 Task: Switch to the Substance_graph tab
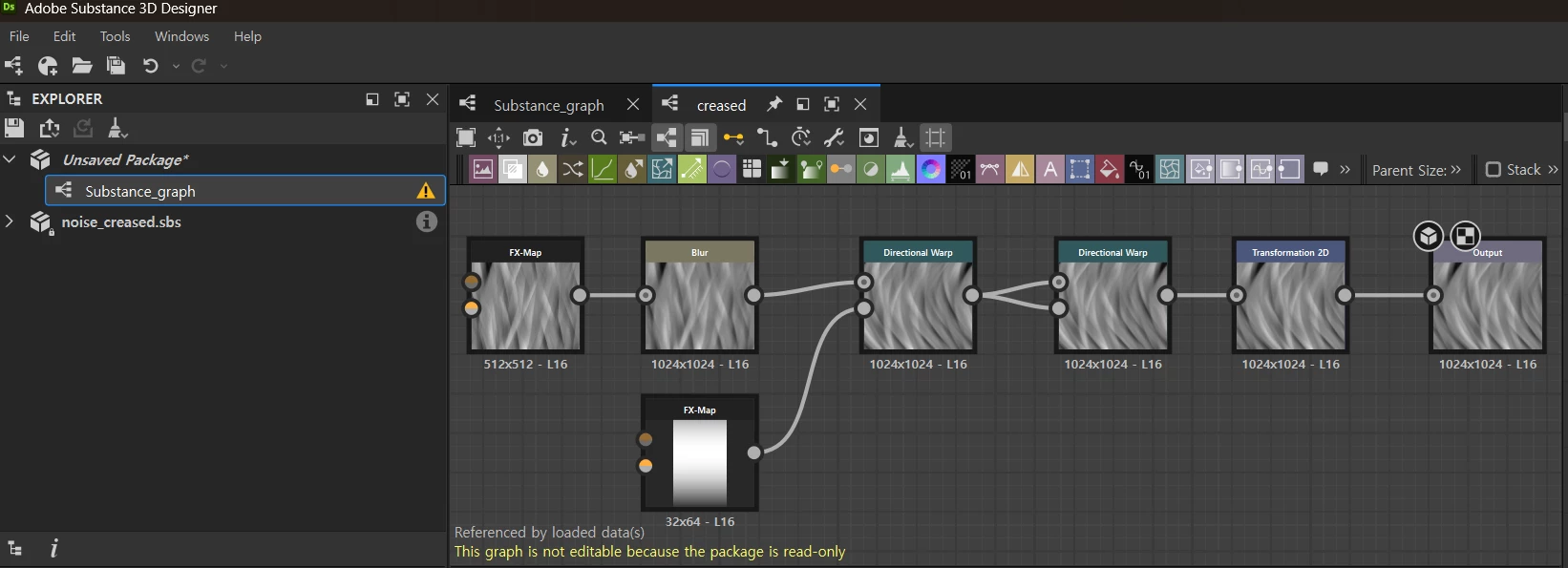[548, 105]
